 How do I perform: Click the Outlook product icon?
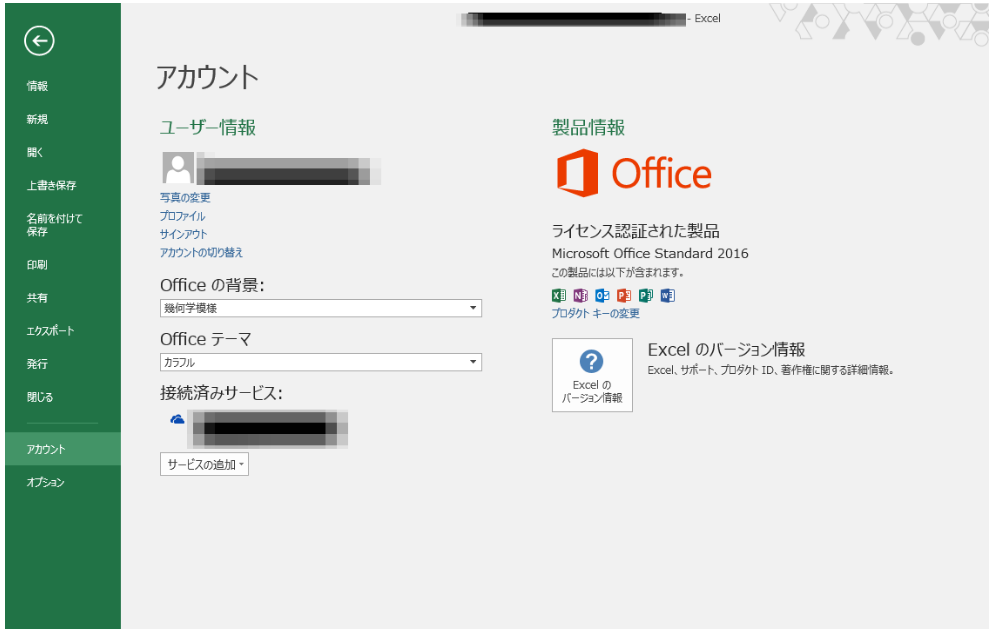click(602, 295)
